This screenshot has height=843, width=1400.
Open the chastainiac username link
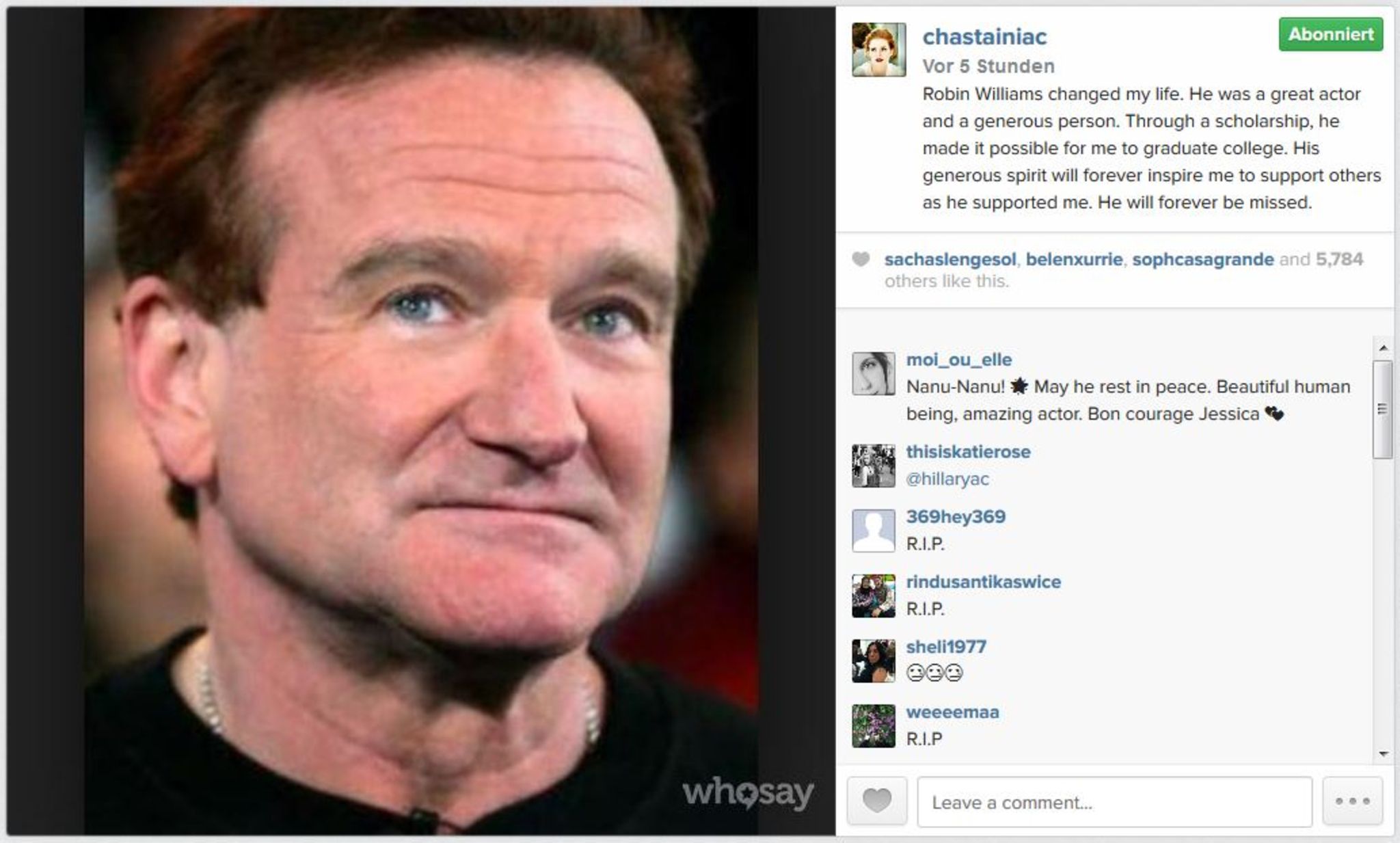[984, 36]
